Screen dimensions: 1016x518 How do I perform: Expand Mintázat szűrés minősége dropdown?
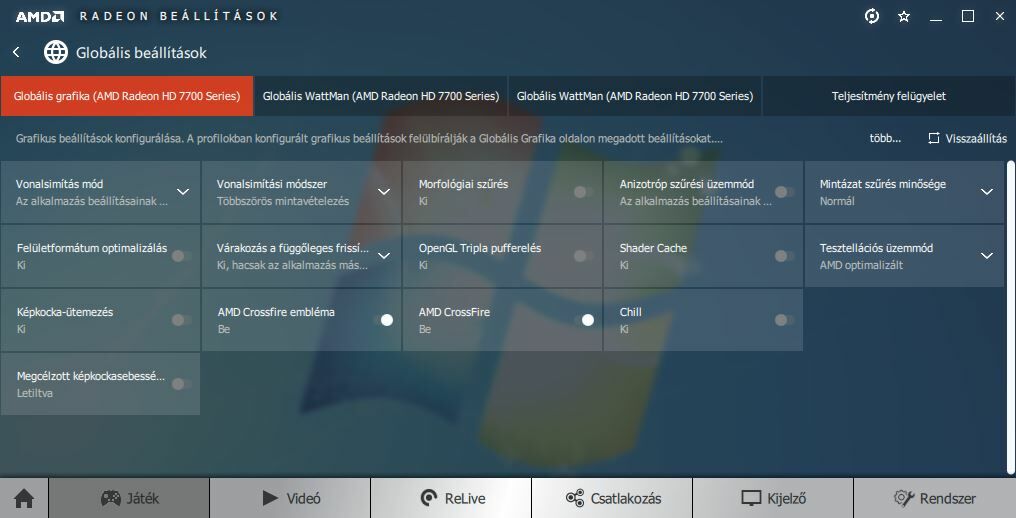click(987, 192)
